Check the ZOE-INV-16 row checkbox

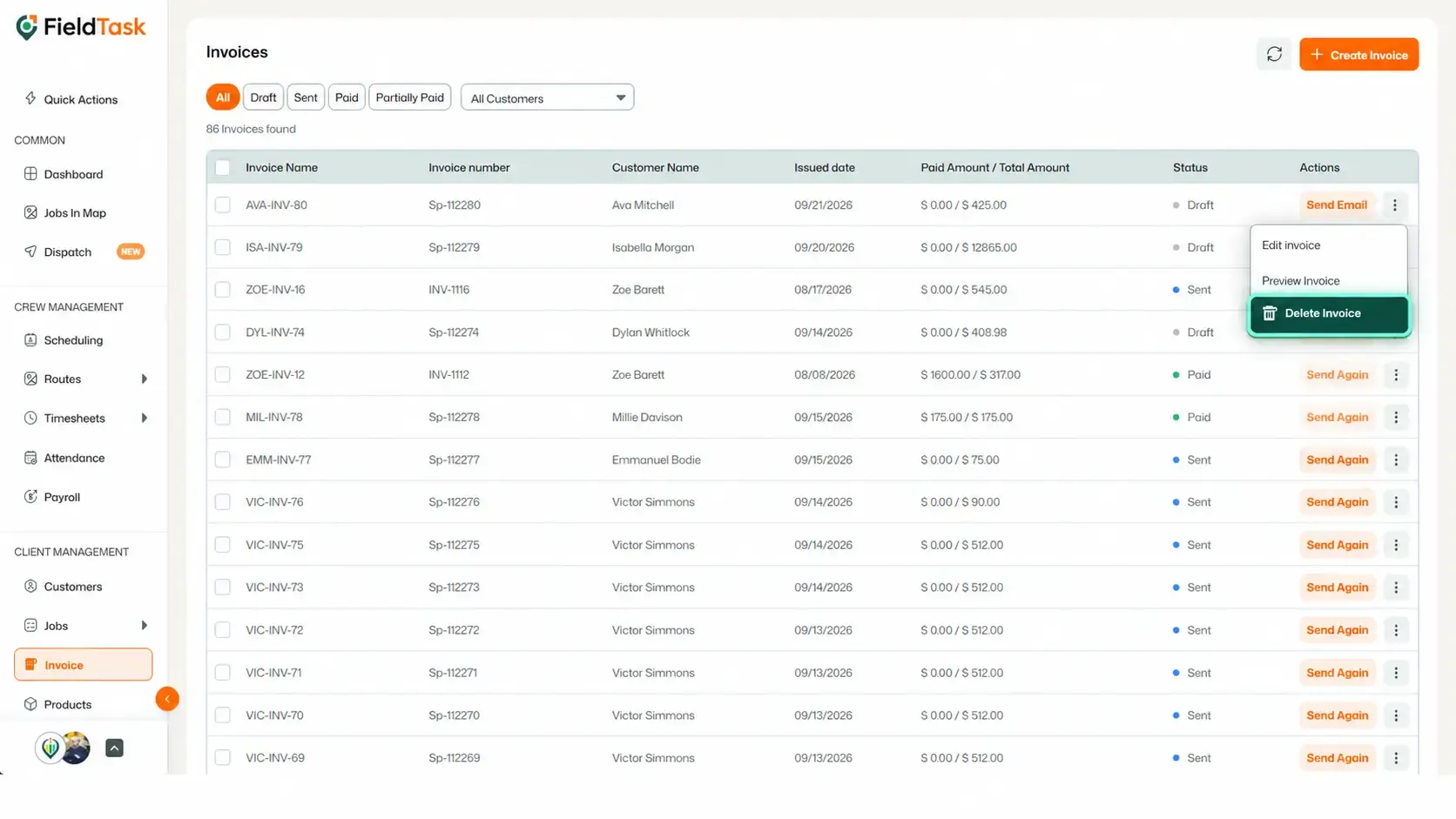[223, 289]
